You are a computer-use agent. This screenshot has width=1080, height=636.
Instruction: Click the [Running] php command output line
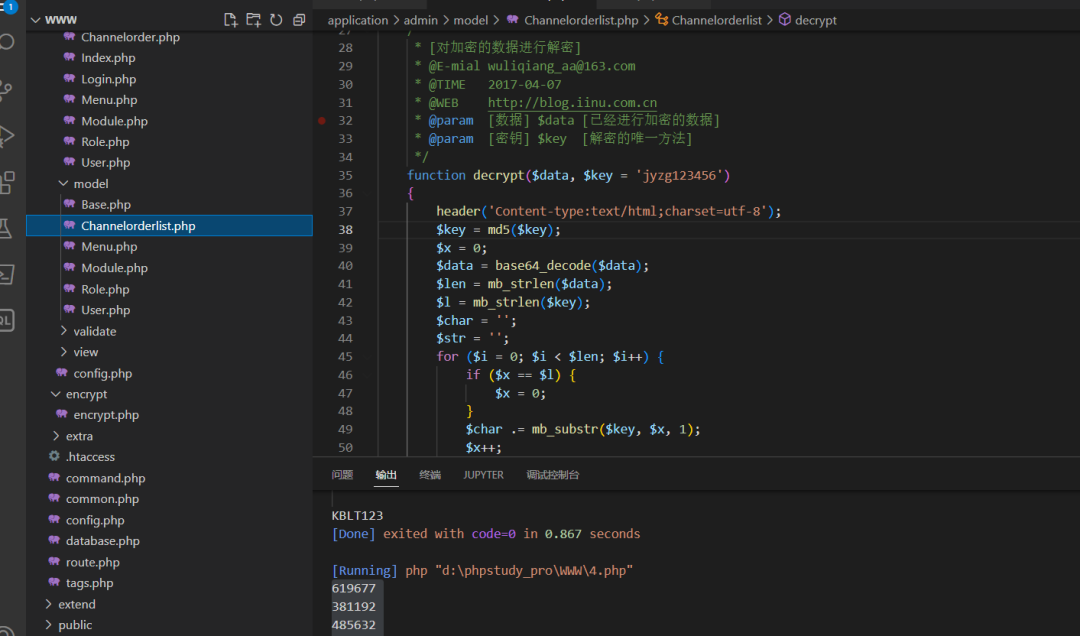[x=482, y=570]
